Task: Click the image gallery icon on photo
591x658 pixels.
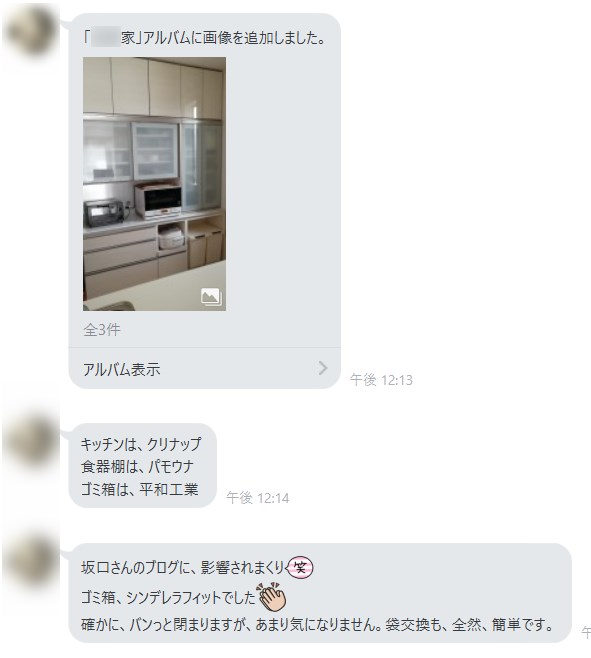Action: [x=211, y=297]
